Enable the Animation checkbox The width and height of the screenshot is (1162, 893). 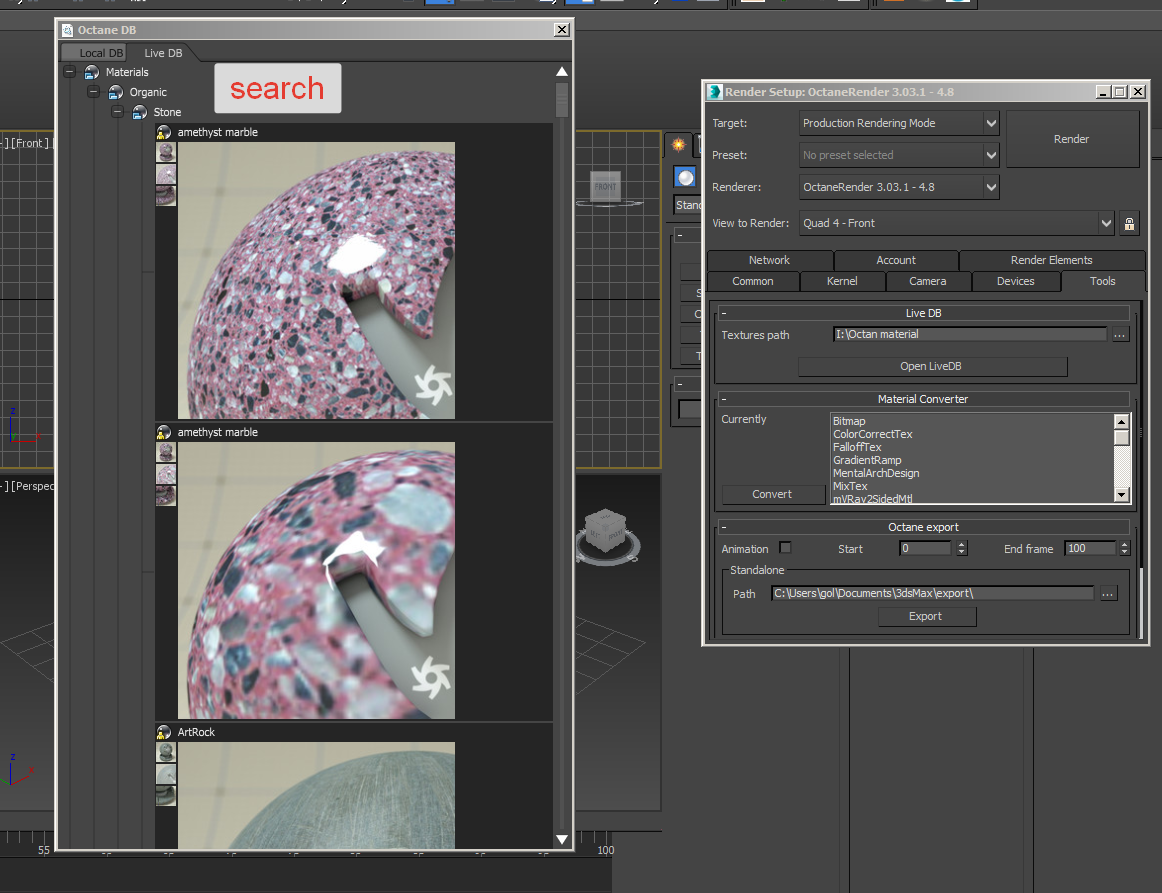(786, 548)
